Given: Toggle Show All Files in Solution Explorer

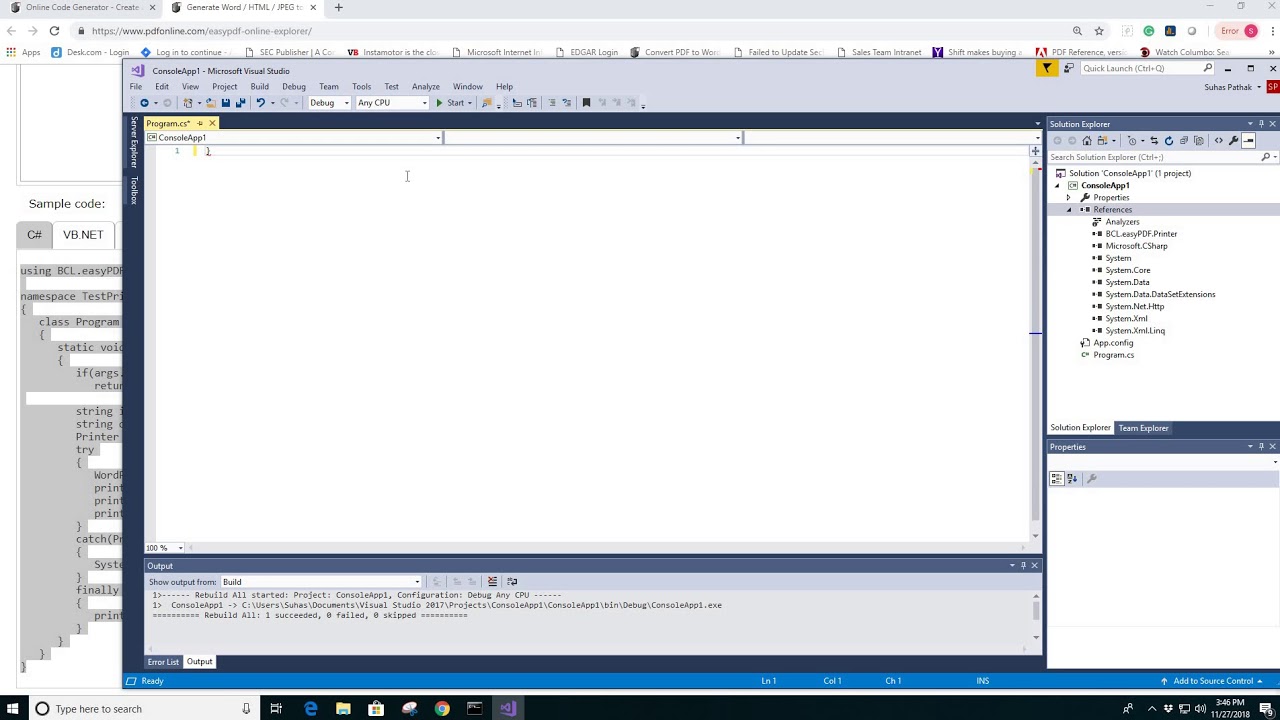Looking at the screenshot, I should [1199, 140].
